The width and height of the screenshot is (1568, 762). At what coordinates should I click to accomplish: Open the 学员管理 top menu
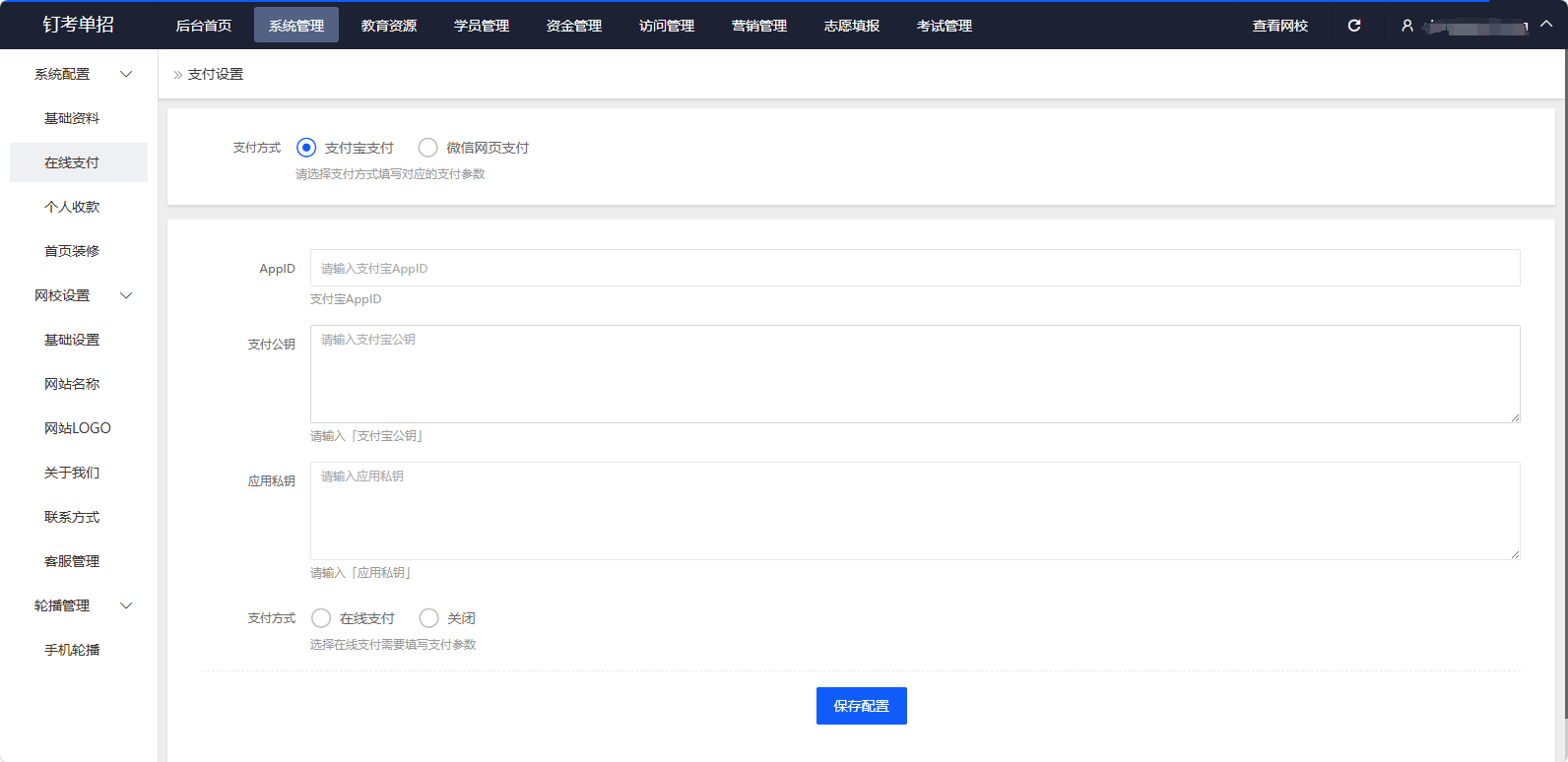pyautogui.click(x=482, y=26)
